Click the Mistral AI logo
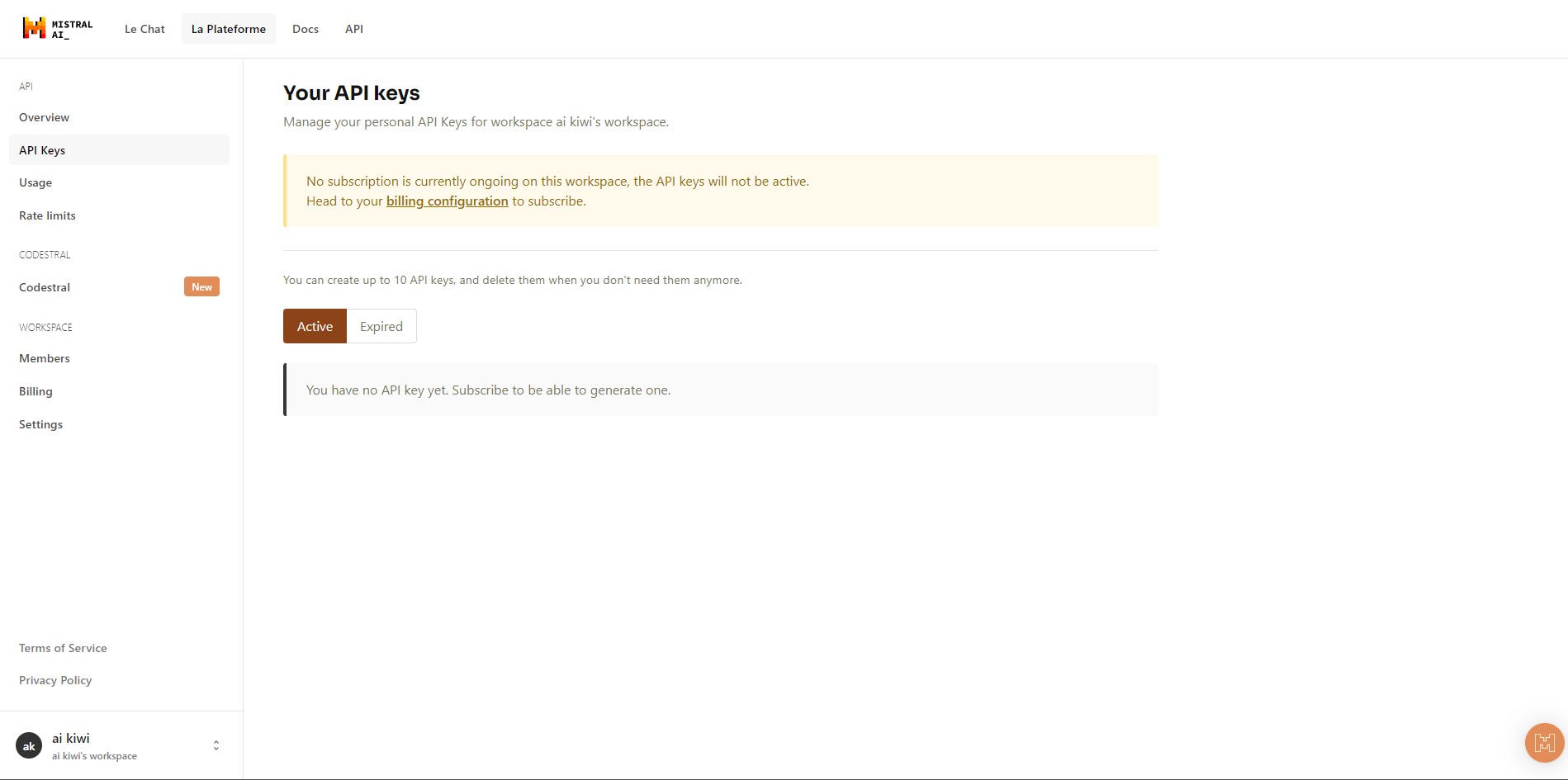 coord(58,29)
